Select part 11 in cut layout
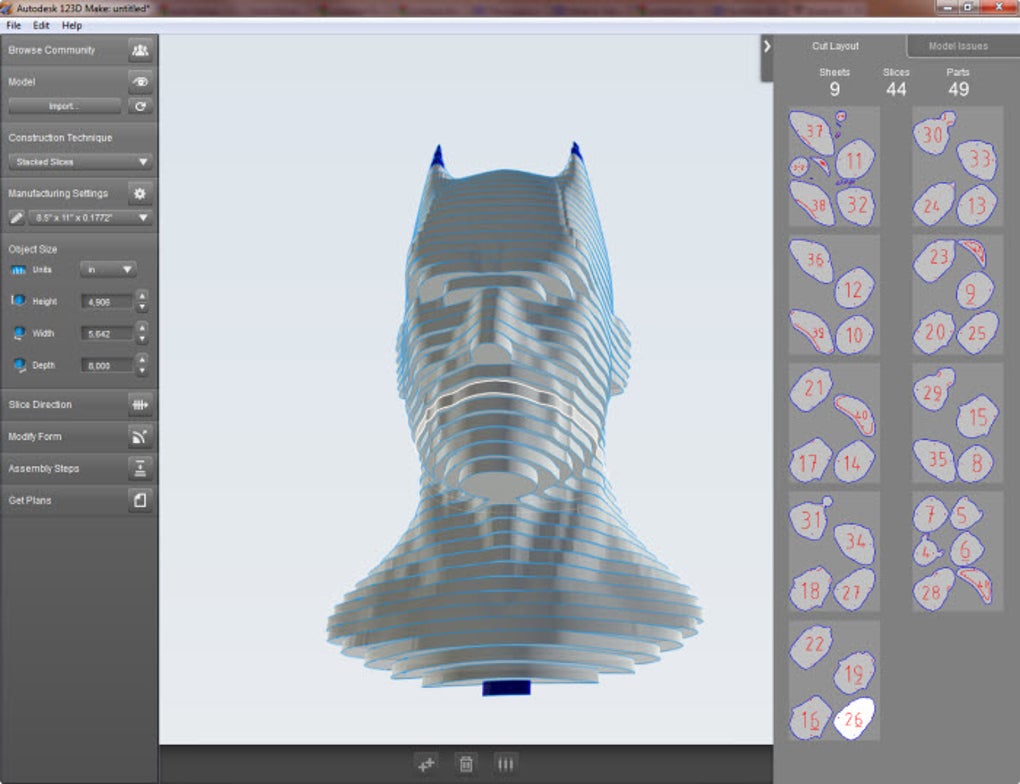Image resolution: width=1020 pixels, height=784 pixels. click(855, 159)
